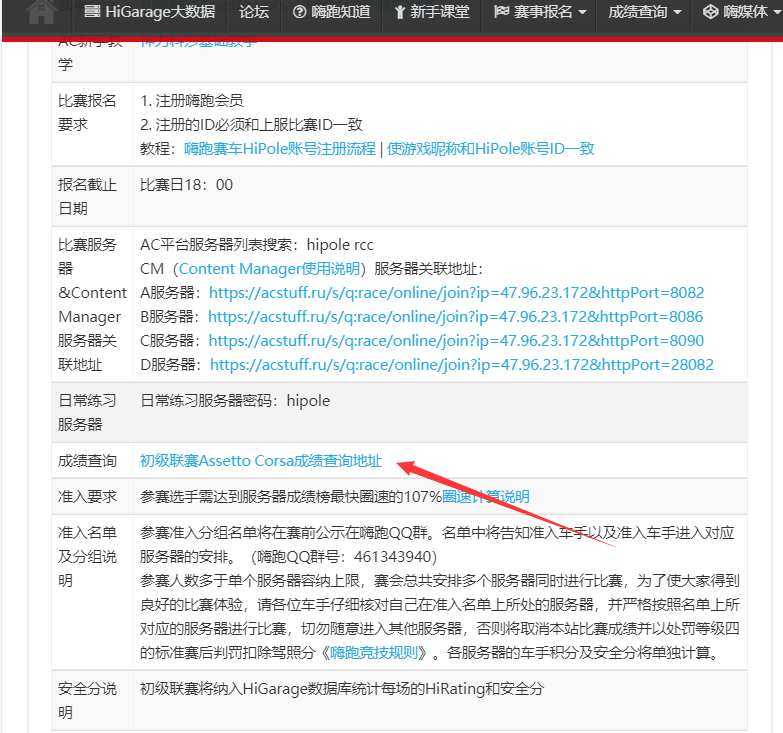
Task: Open D服务器 join link port 28082
Action: pyautogui.click(x=461, y=365)
